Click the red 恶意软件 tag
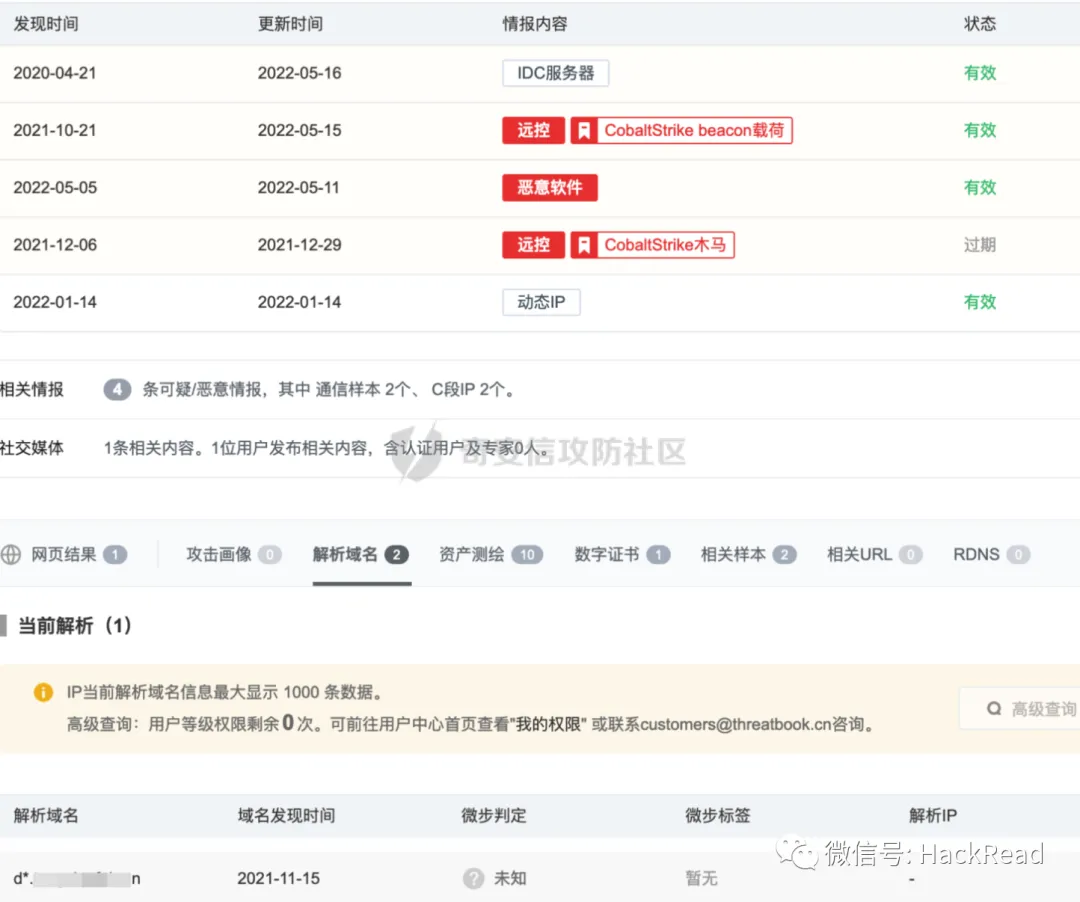This screenshot has width=1080, height=902. click(549, 187)
